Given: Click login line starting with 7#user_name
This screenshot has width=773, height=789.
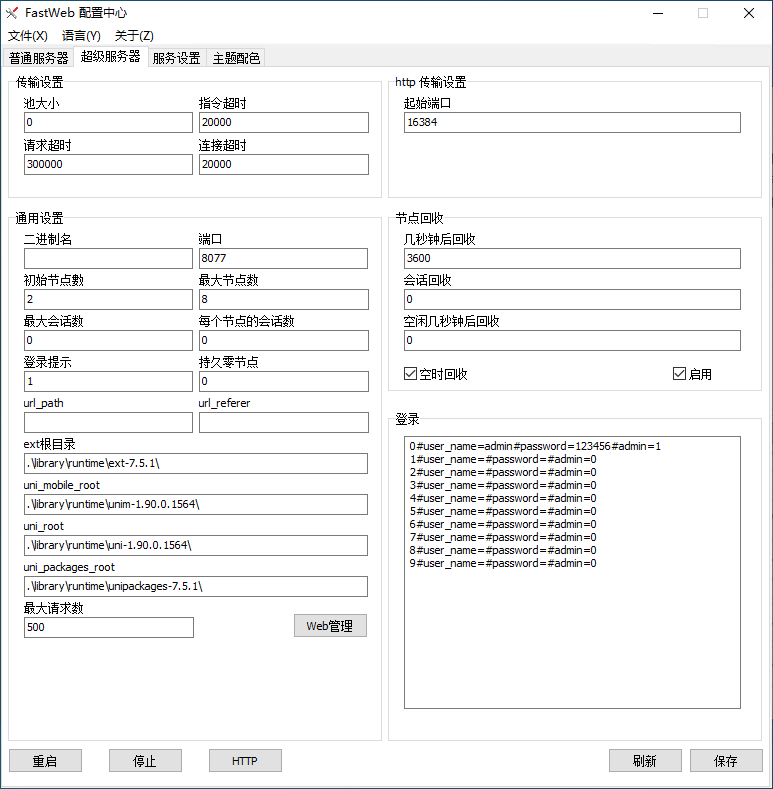Looking at the screenshot, I should (503, 537).
